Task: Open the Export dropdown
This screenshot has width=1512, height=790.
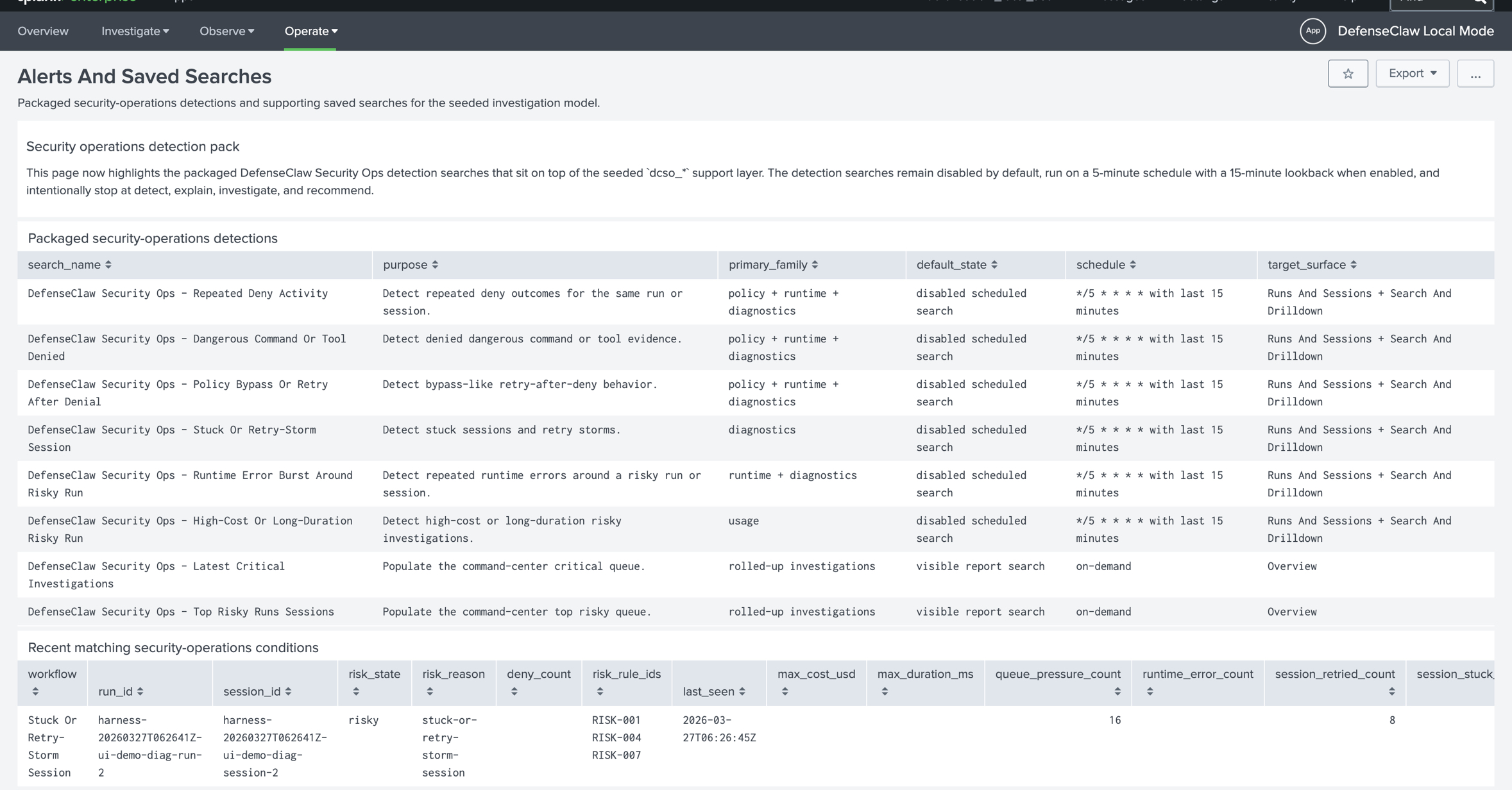Action: (x=1412, y=74)
